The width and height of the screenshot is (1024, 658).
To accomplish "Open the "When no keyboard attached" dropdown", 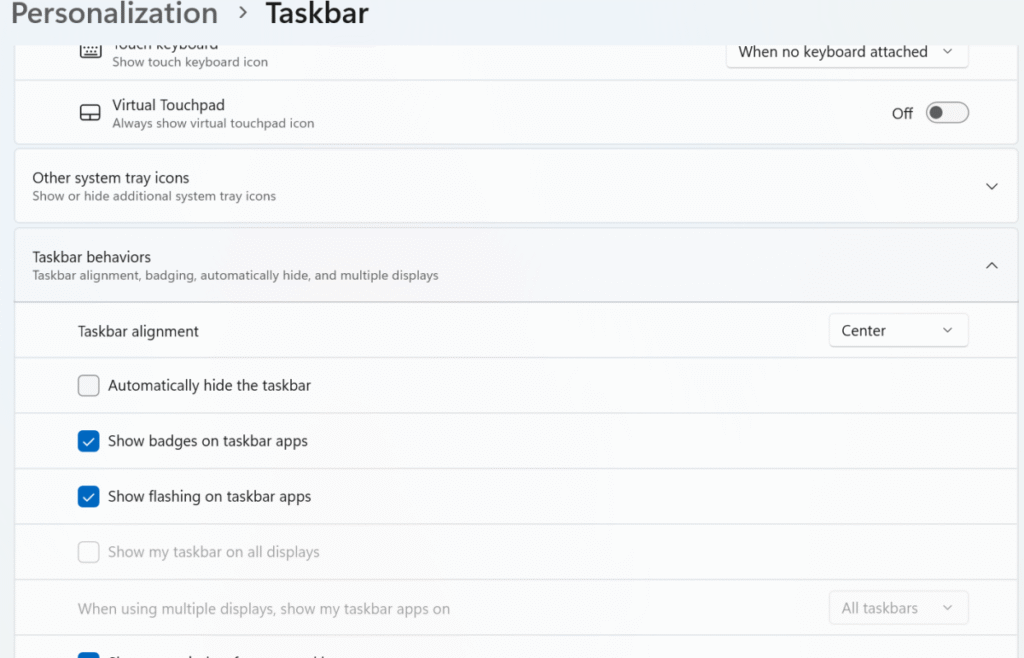I will (x=846, y=52).
